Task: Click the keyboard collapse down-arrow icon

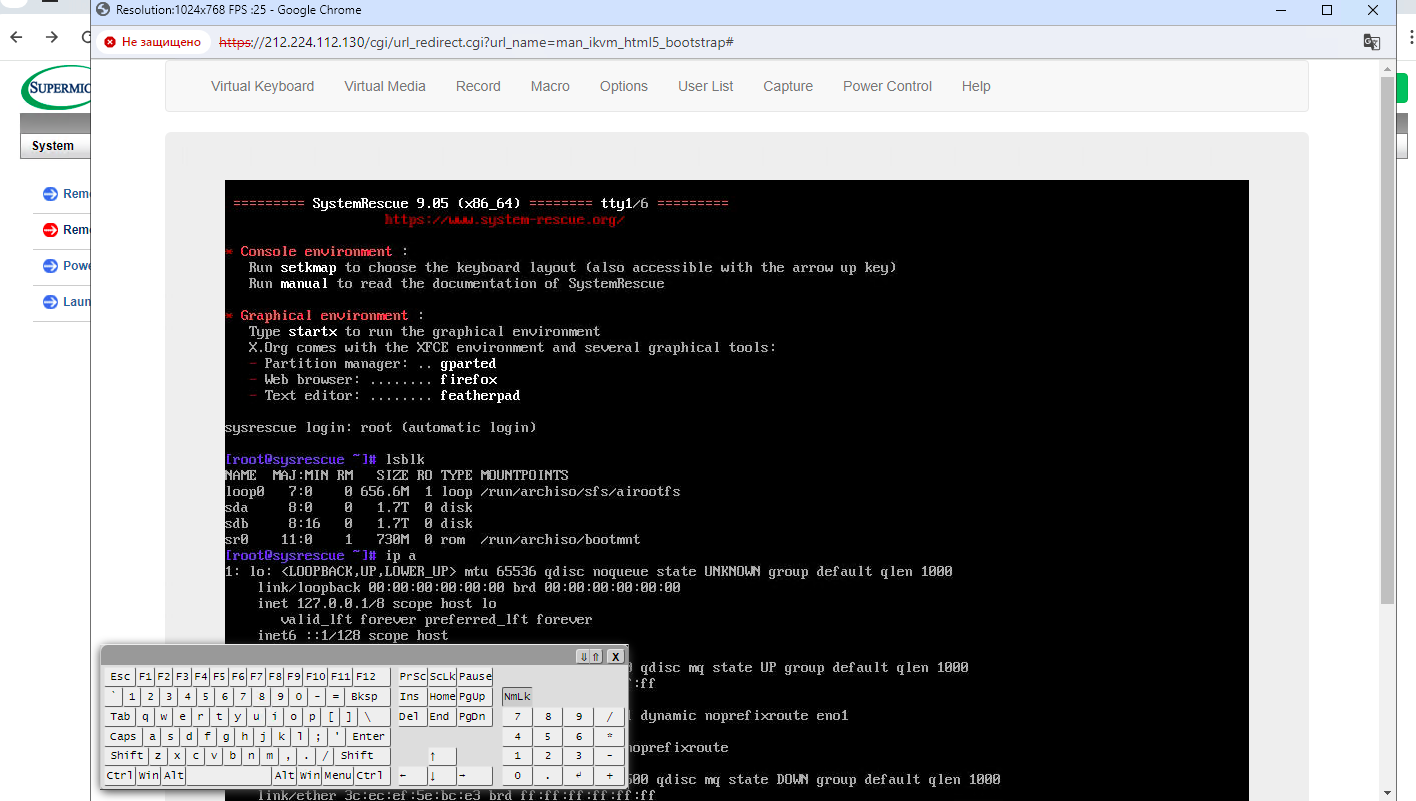Action: [x=583, y=656]
